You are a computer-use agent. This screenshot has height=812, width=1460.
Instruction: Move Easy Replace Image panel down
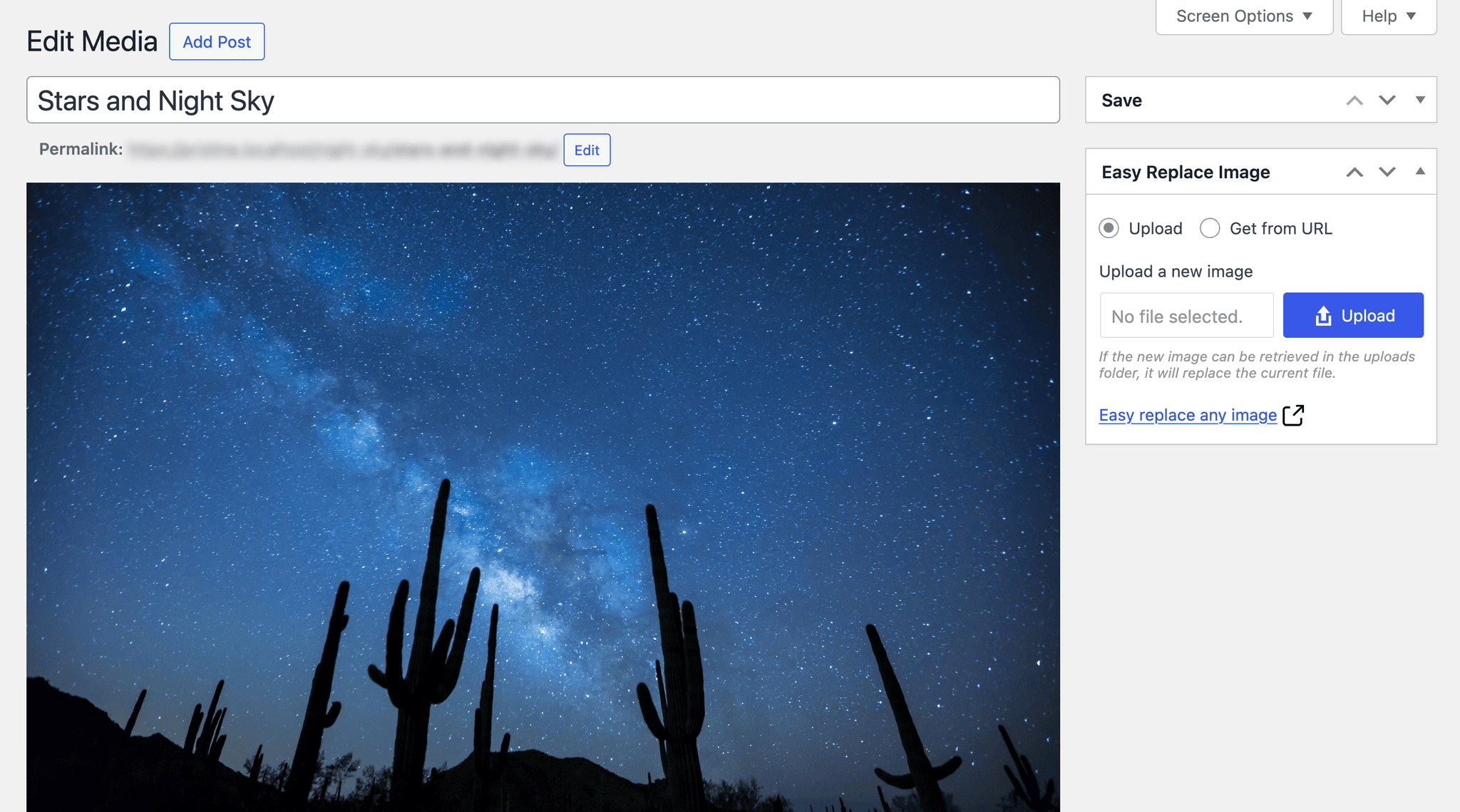coord(1387,172)
